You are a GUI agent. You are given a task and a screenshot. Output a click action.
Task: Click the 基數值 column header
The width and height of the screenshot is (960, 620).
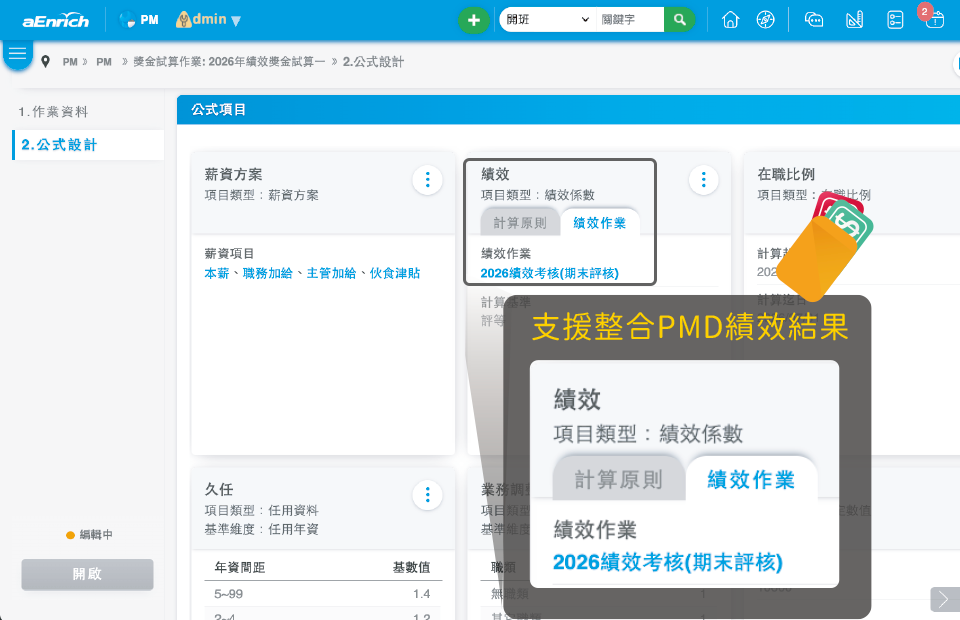click(x=411, y=567)
